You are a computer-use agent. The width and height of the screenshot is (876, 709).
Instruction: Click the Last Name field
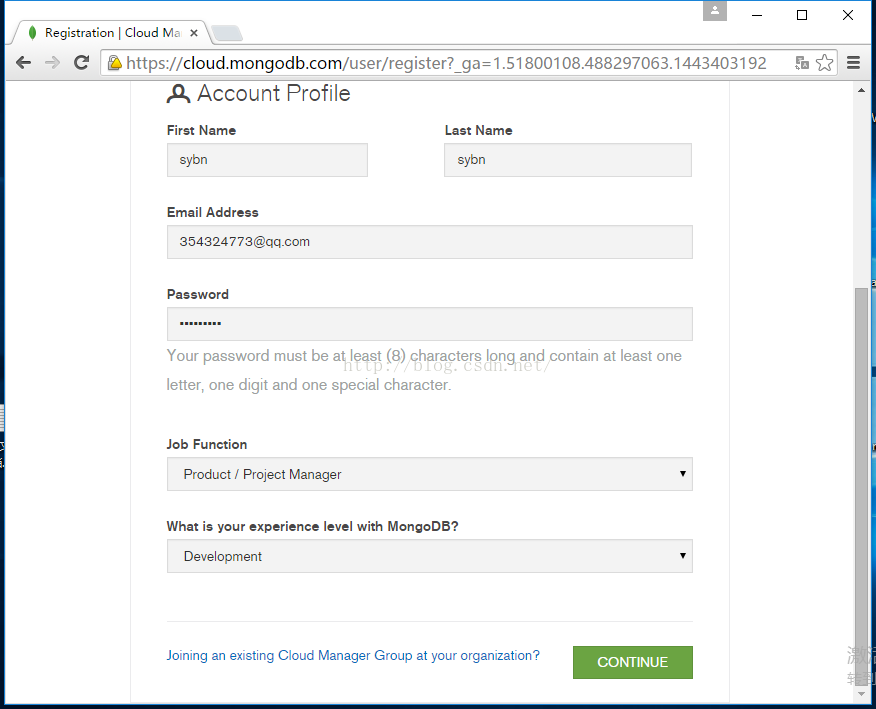568,160
